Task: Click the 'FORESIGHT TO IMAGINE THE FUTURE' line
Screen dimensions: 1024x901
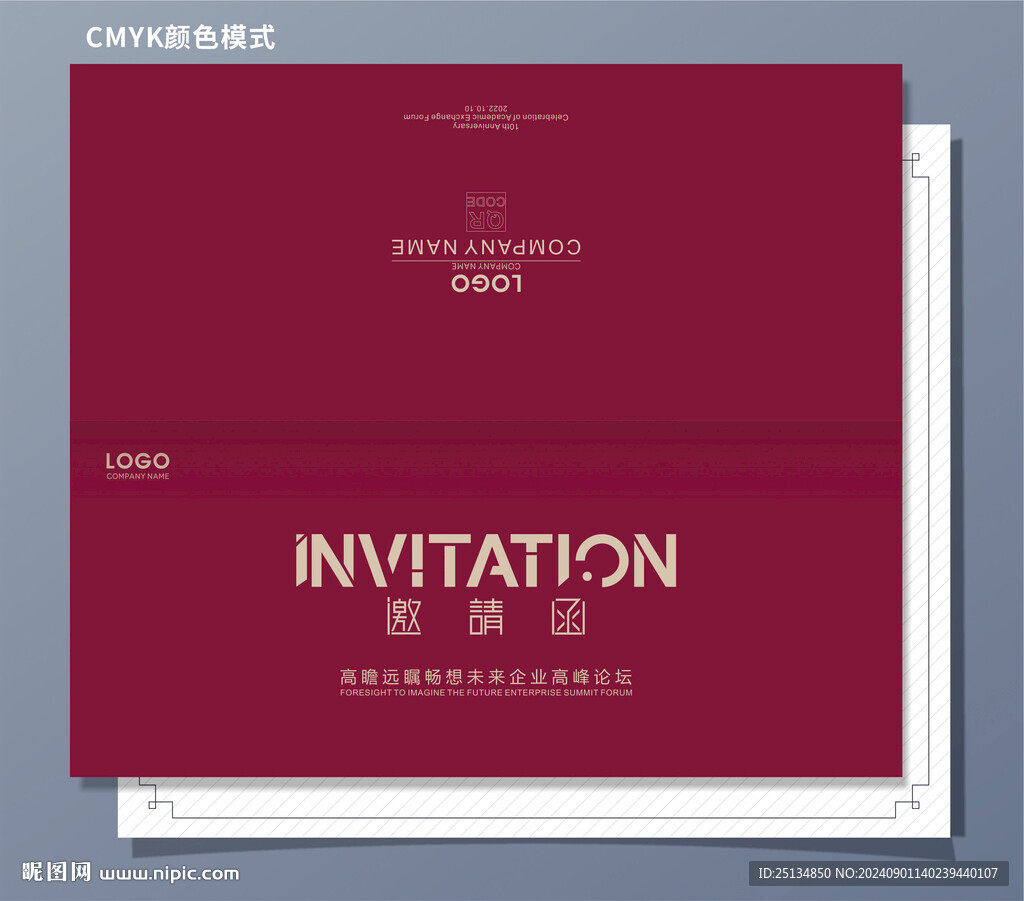Action: click(486, 693)
